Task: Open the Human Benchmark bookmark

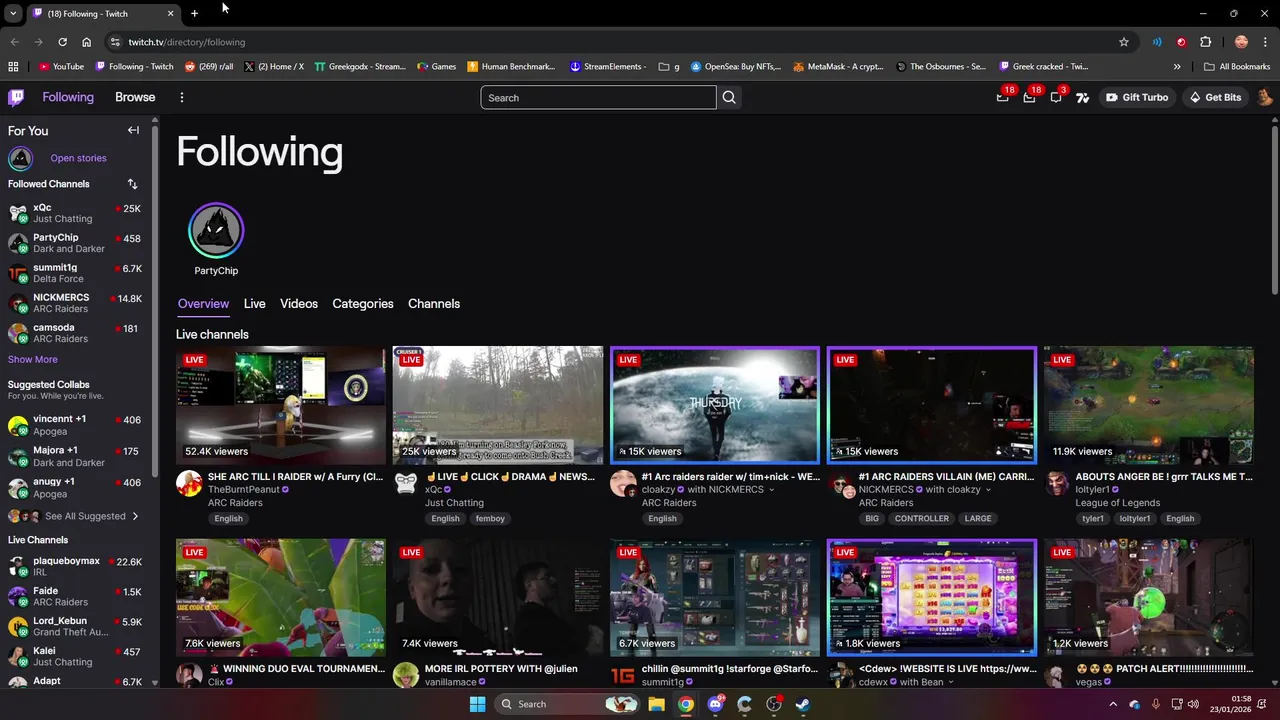Action: pos(511,67)
